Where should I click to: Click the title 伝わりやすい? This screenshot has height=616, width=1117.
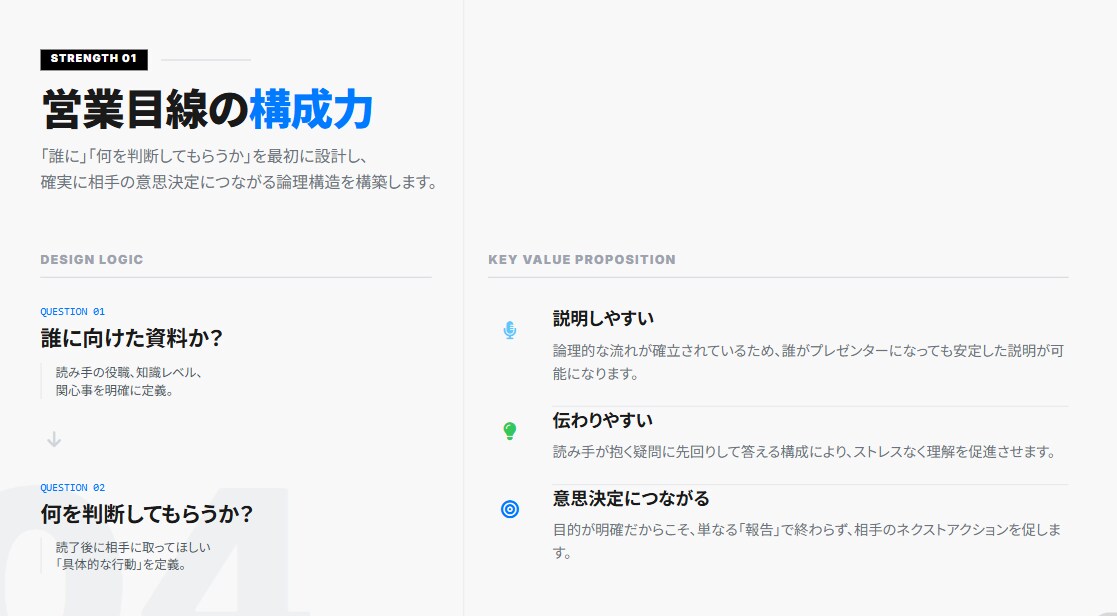(603, 420)
